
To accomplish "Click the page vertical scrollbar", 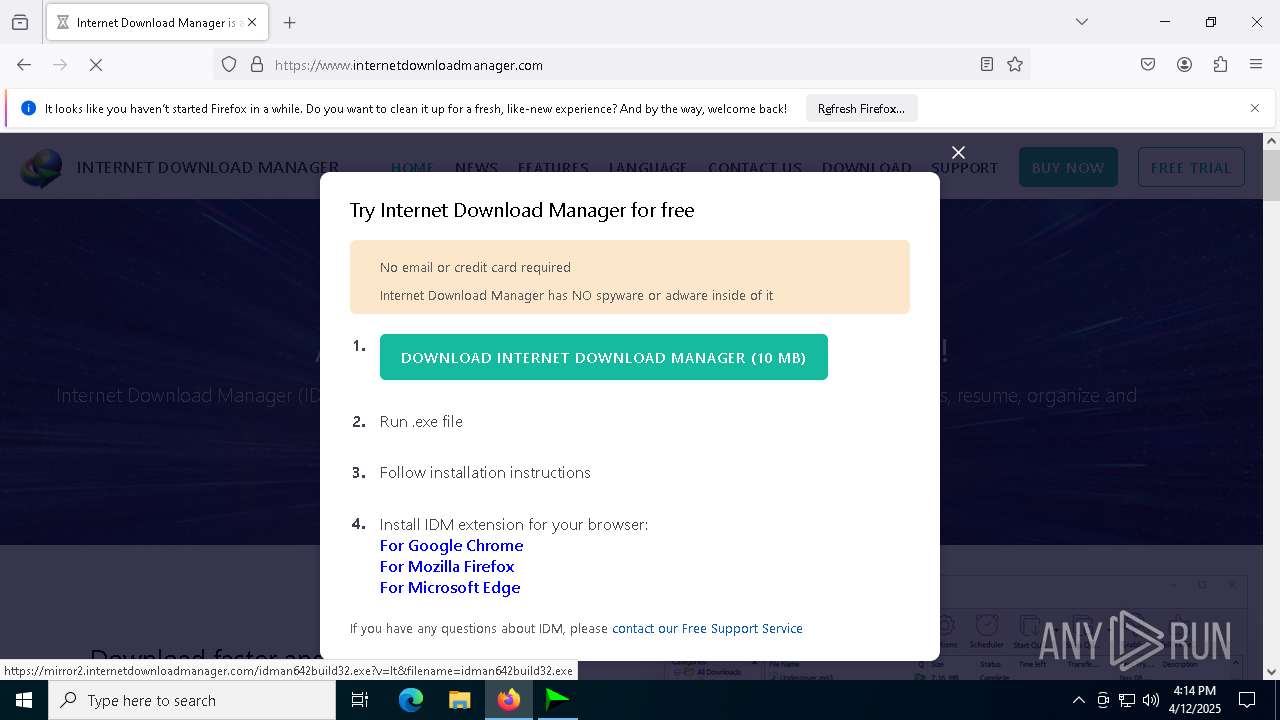I will click(x=1271, y=405).
